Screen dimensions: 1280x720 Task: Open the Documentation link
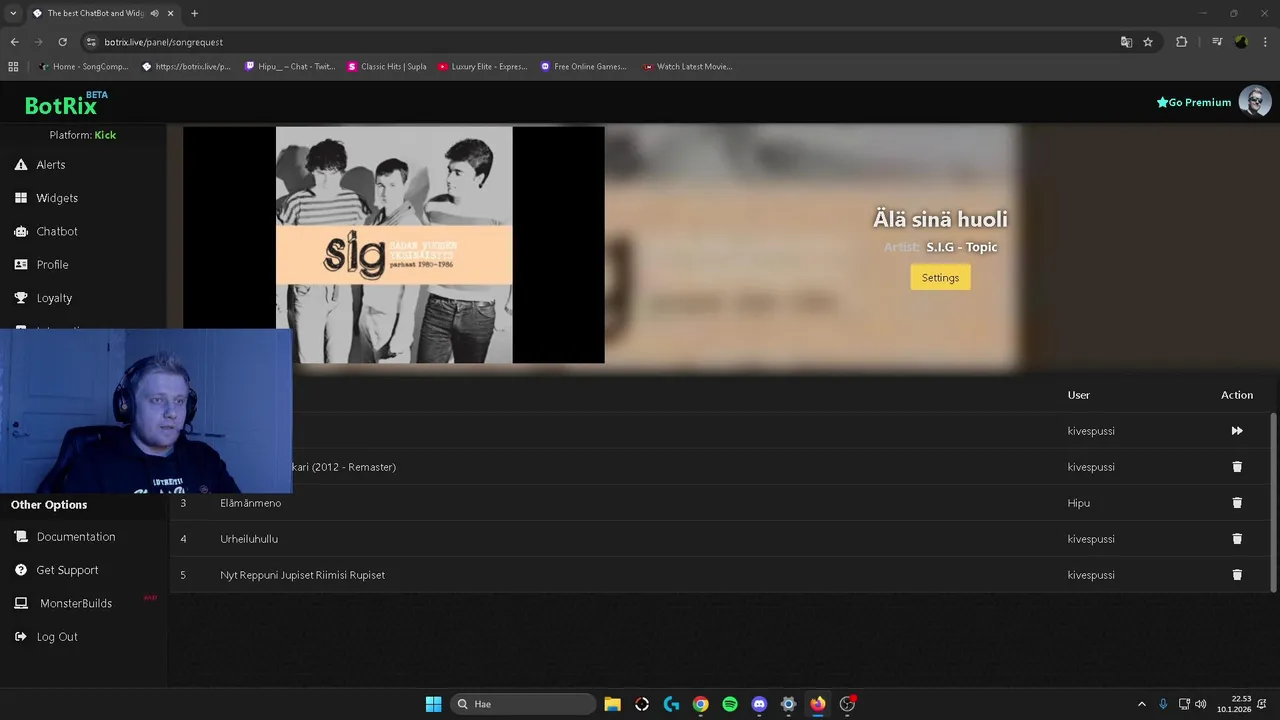click(x=76, y=537)
